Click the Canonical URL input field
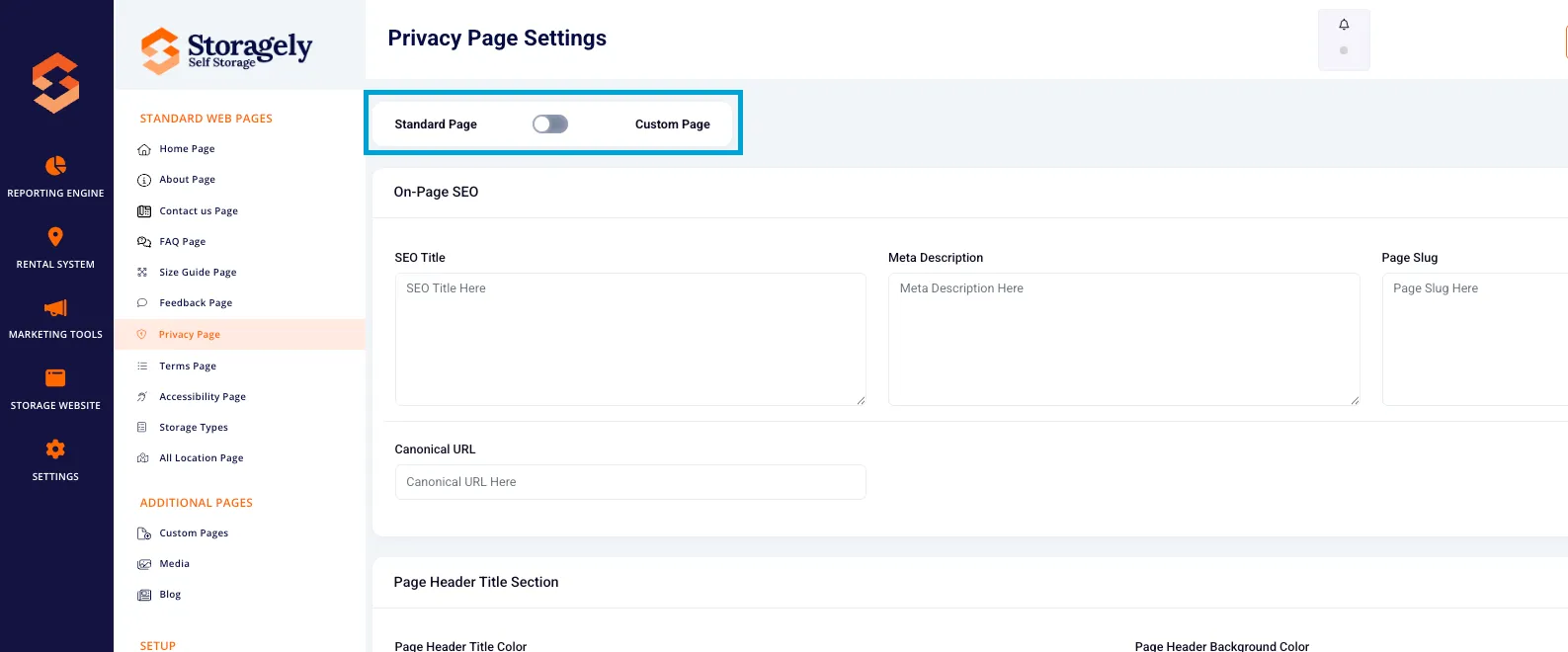1568x652 pixels. pyautogui.click(x=630, y=482)
